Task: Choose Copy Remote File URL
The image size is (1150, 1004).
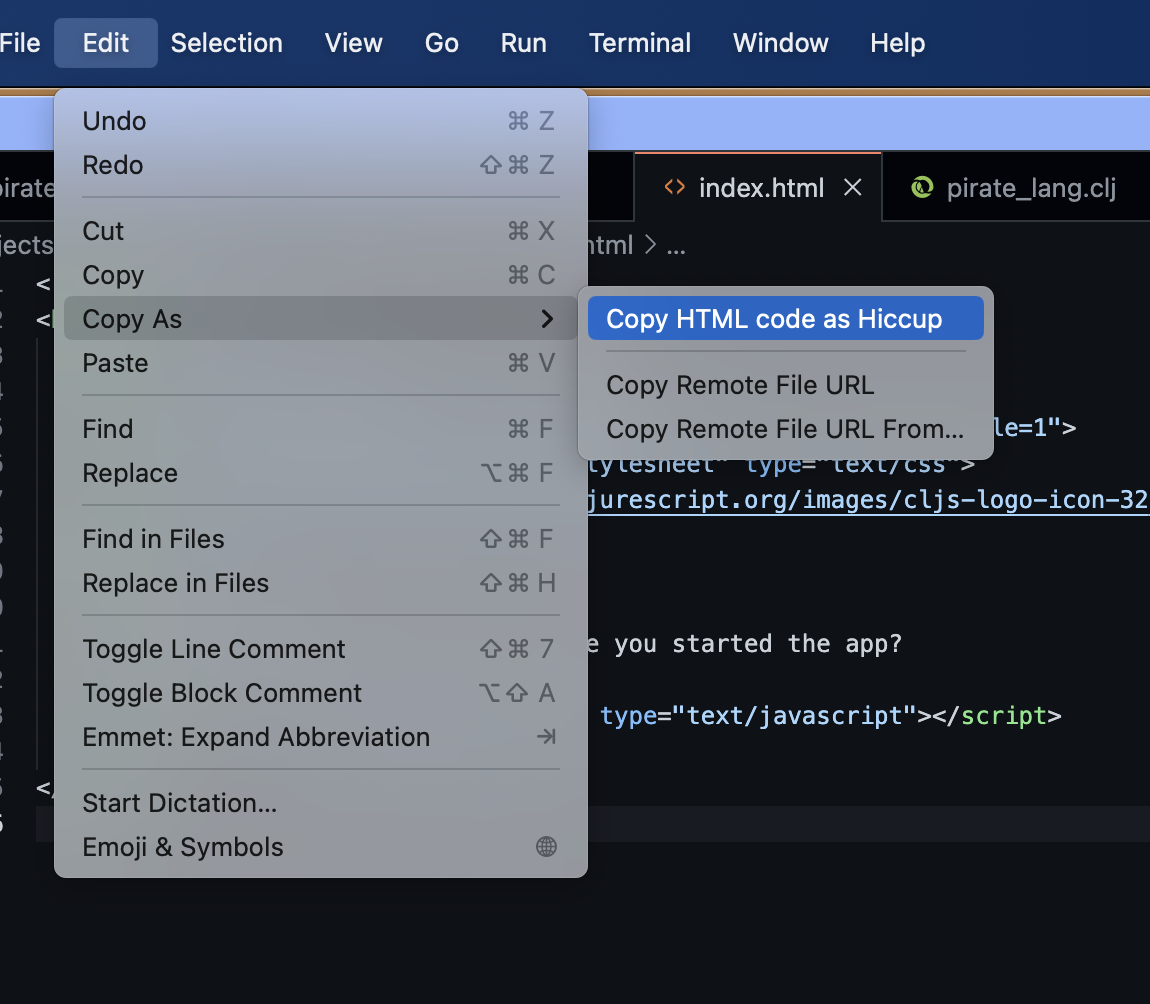Action: coord(740,385)
